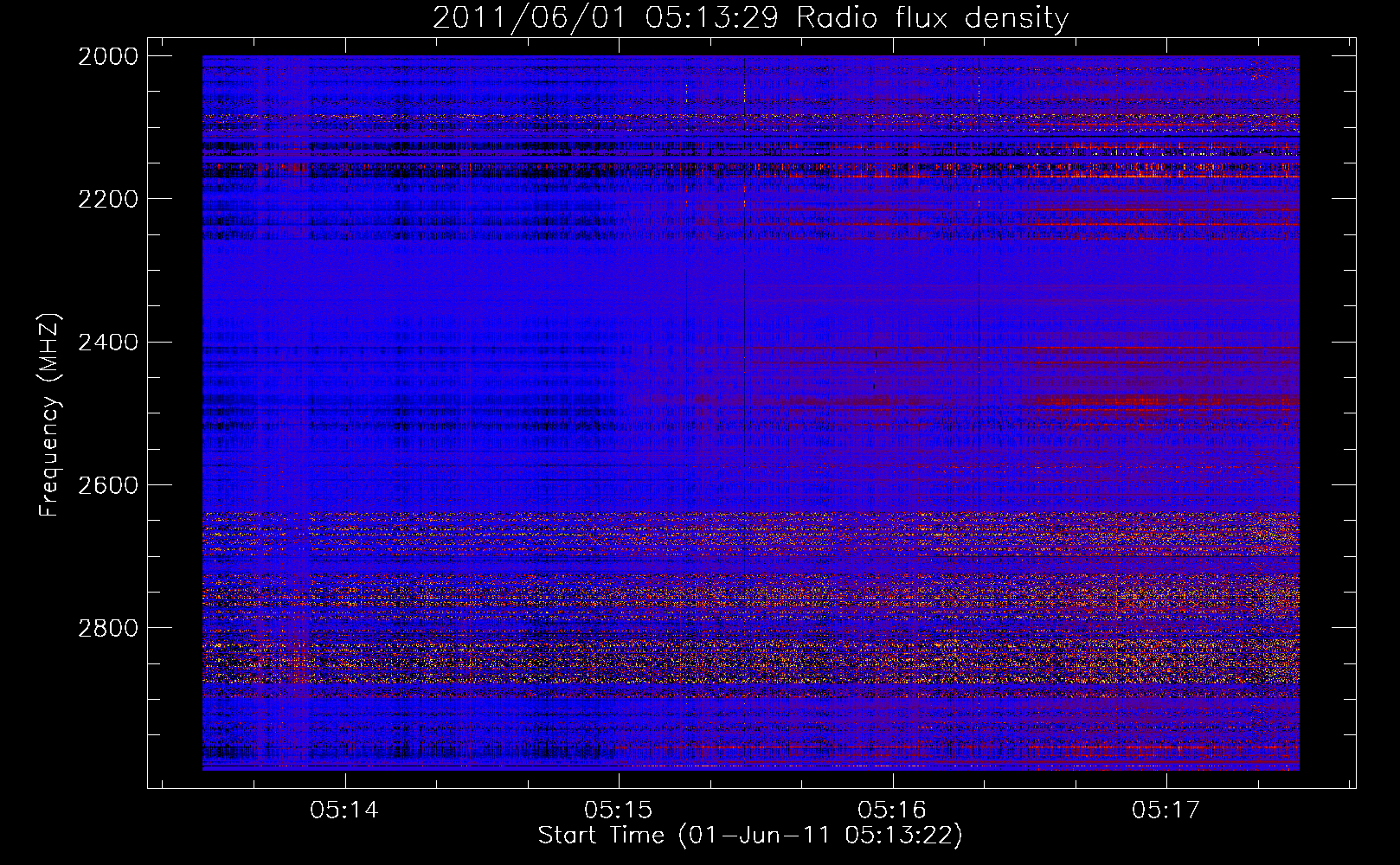Screen dimensions: 1400x865
Task: Click the '2400' frequency axis label
Action: tap(108, 342)
